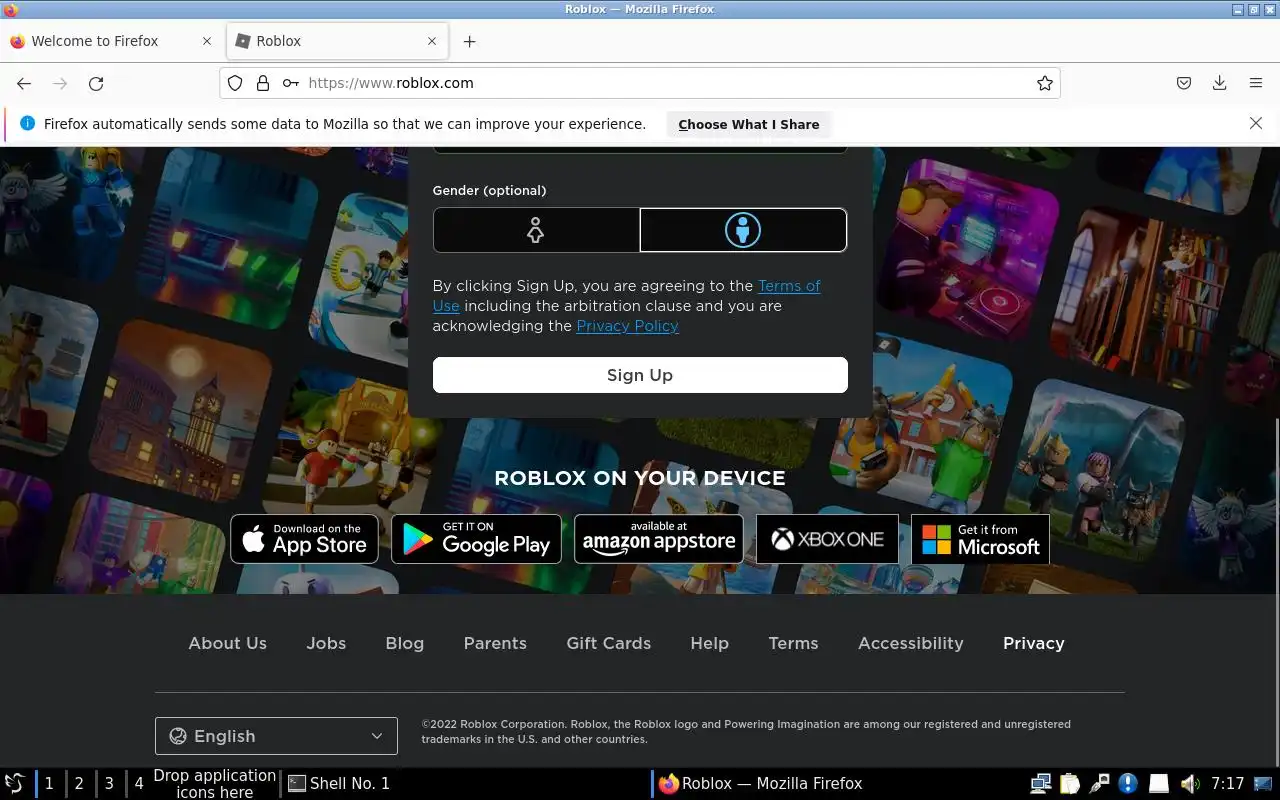
Task: Open Firefox application menu
Action: coord(1256,84)
